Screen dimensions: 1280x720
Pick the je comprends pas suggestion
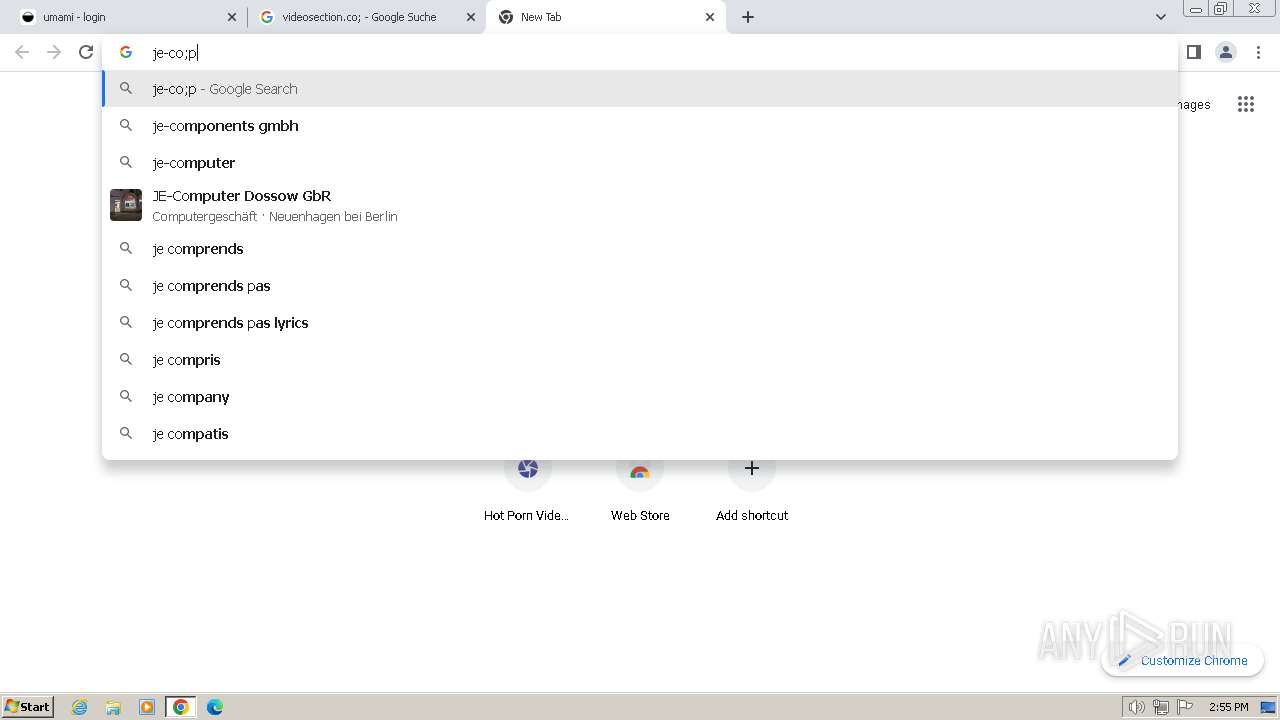point(640,286)
